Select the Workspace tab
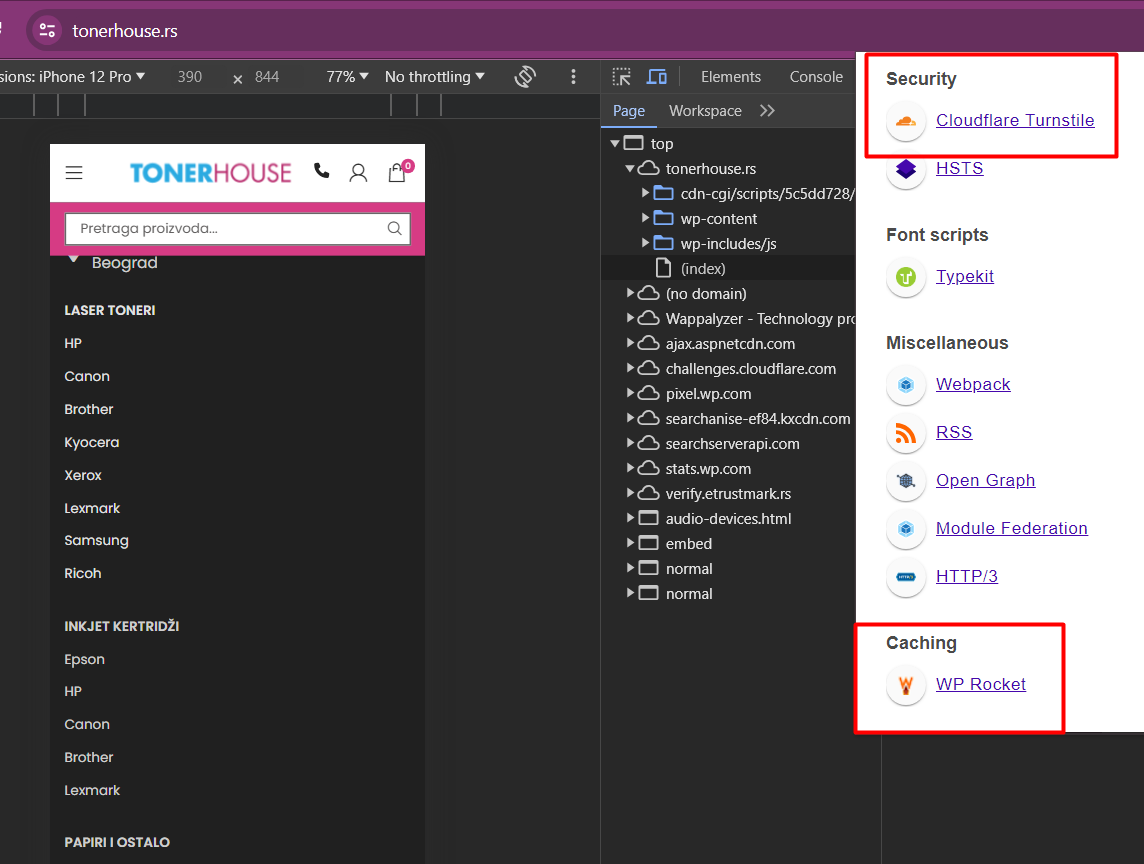This screenshot has width=1144, height=864. [705, 111]
